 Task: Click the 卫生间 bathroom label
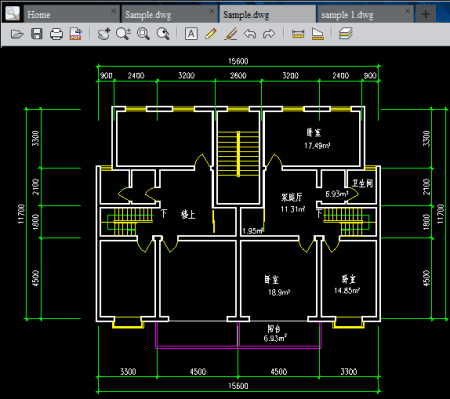point(362,183)
